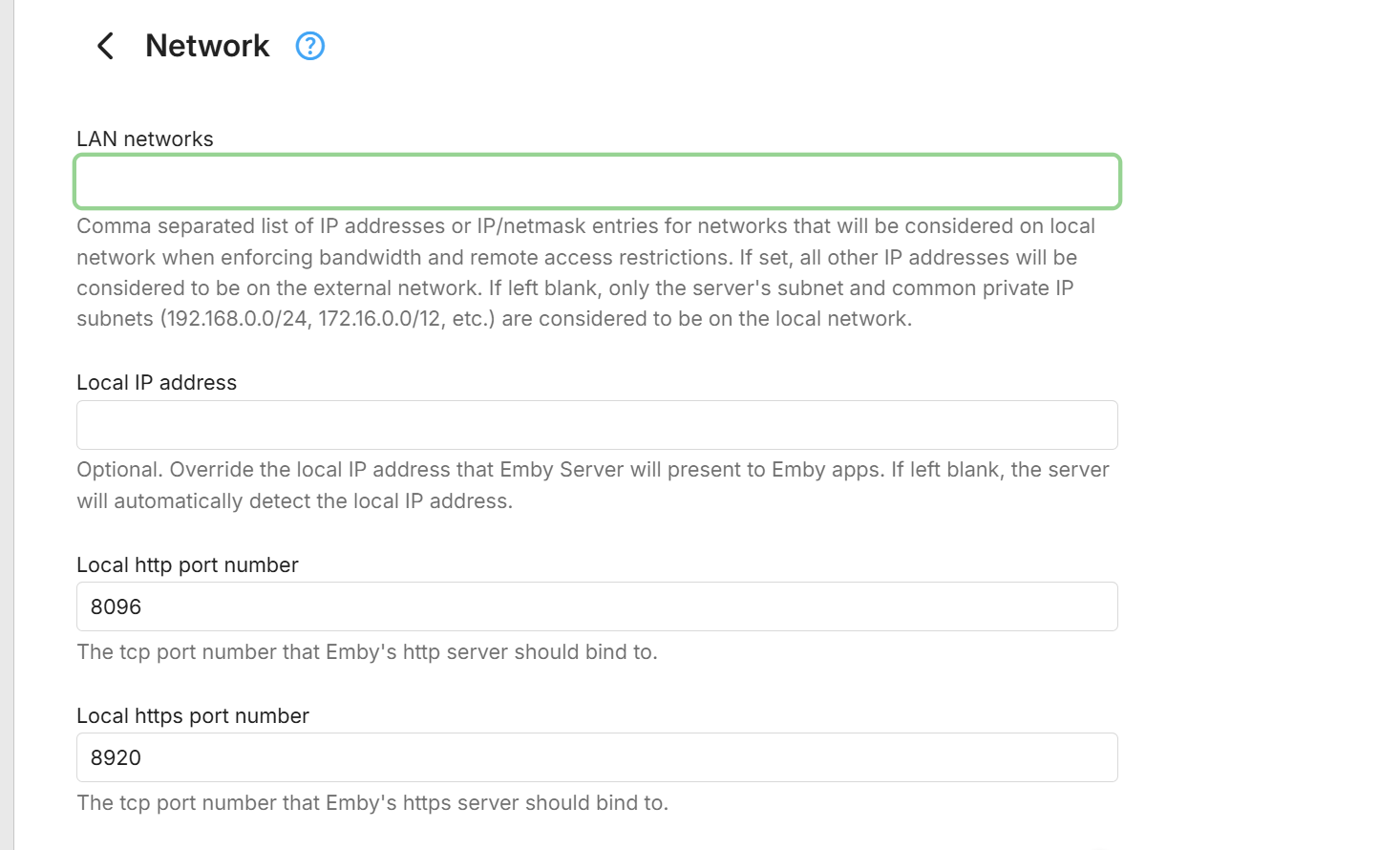This screenshot has height=850, width=1400.
Task: Click the http server bind description text
Action: pyautogui.click(x=367, y=652)
